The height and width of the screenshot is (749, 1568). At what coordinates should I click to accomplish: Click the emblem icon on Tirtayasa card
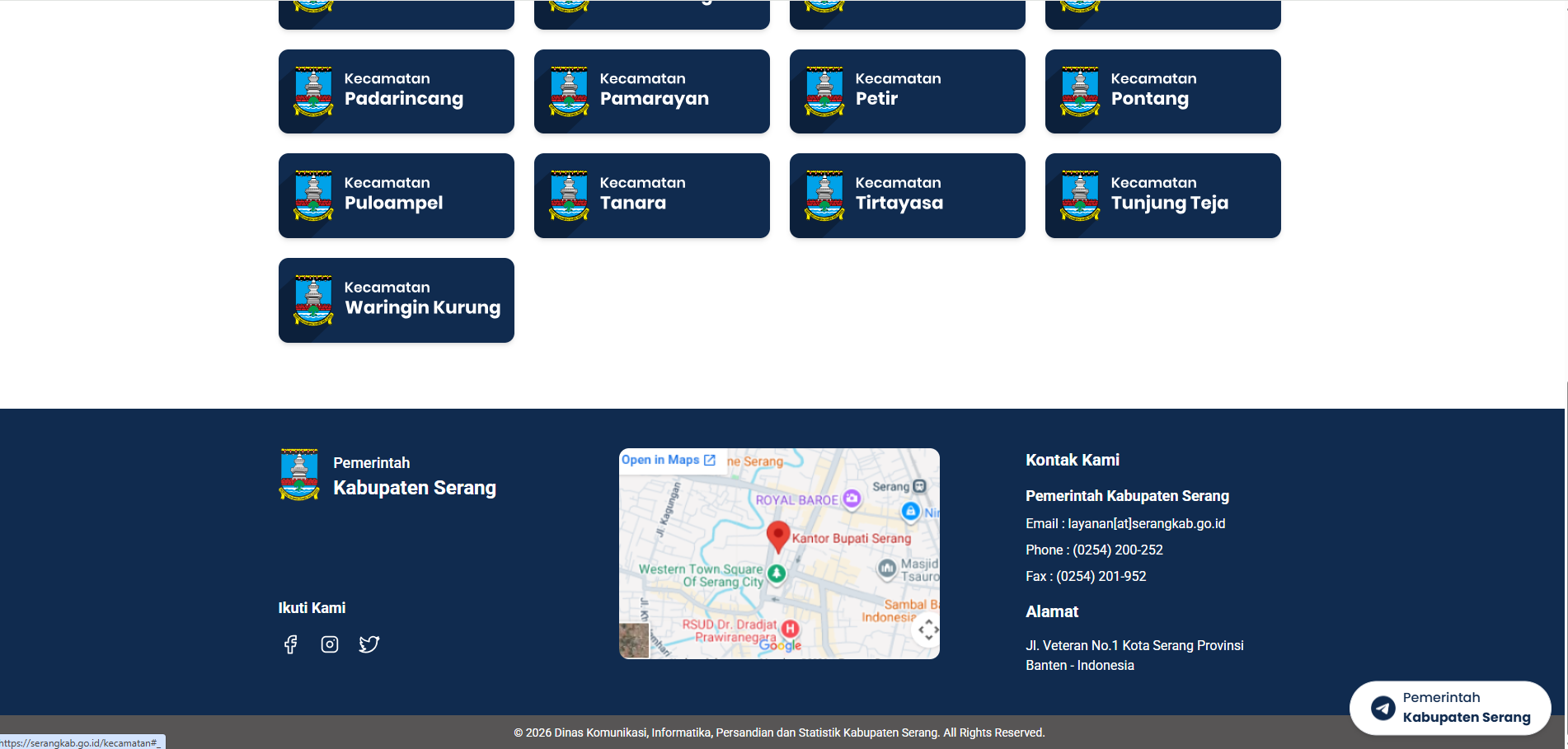click(824, 195)
